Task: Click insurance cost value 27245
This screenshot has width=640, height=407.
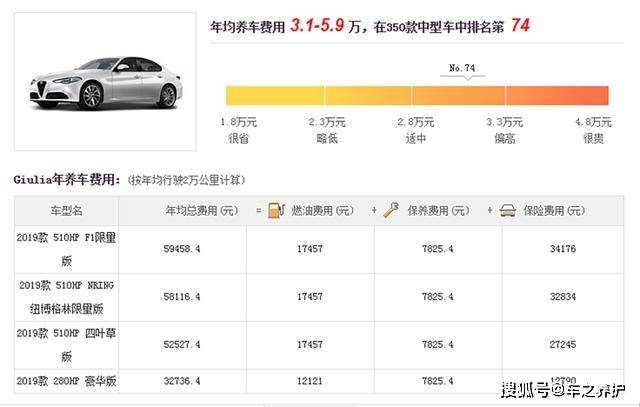Action: (563, 345)
